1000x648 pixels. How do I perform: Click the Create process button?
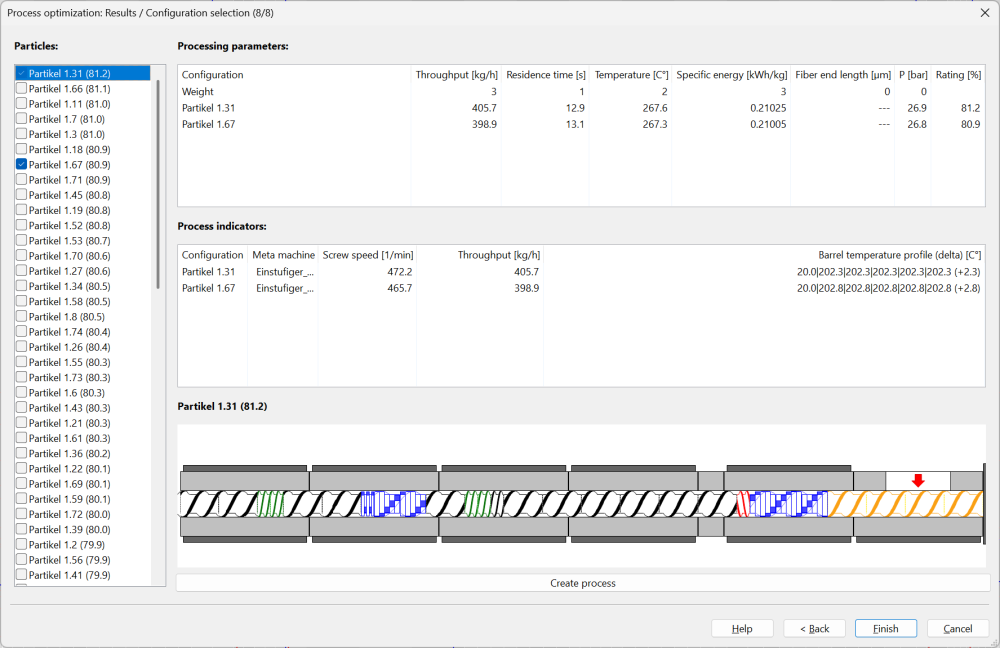pyautogui.click(x=583, y=583)
